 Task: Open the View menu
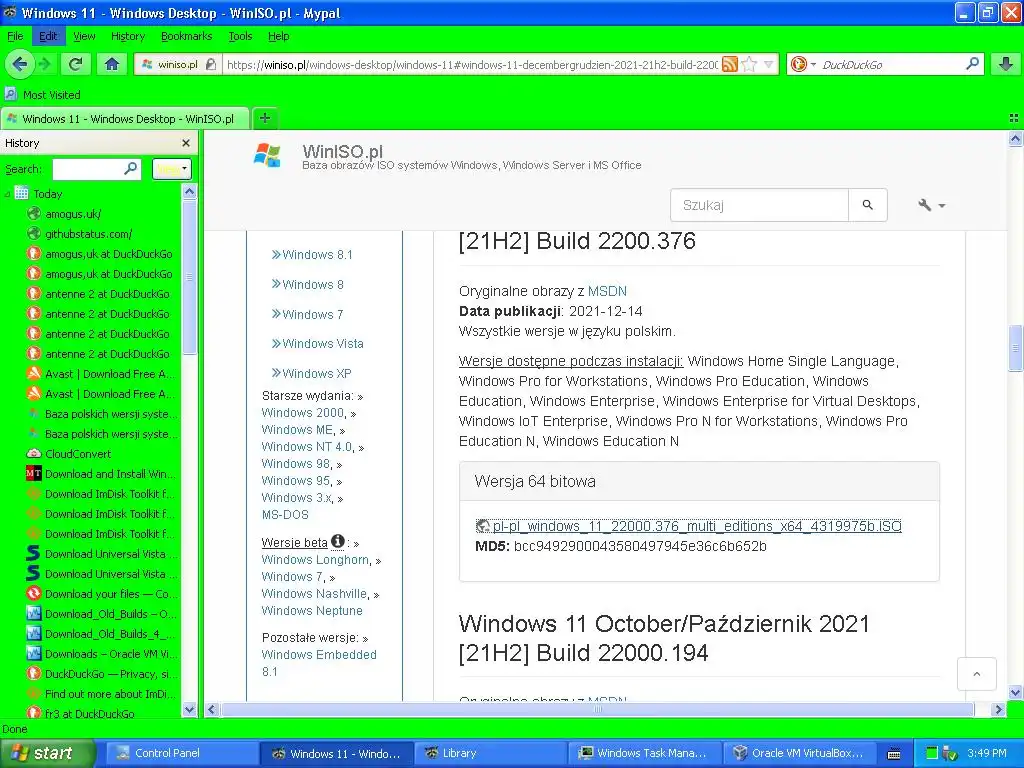click(x=84, y=36)
